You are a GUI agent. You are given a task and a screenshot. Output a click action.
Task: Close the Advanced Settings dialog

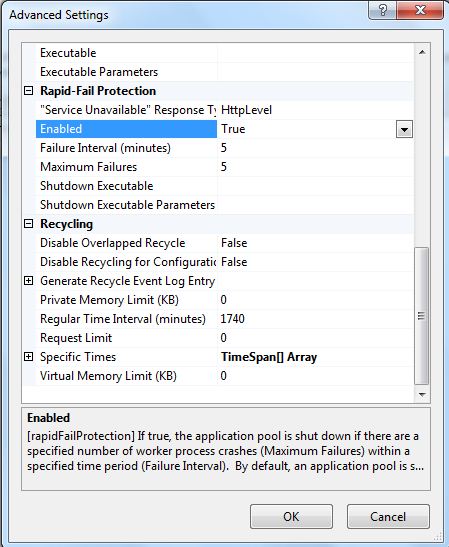coord(421,10)
